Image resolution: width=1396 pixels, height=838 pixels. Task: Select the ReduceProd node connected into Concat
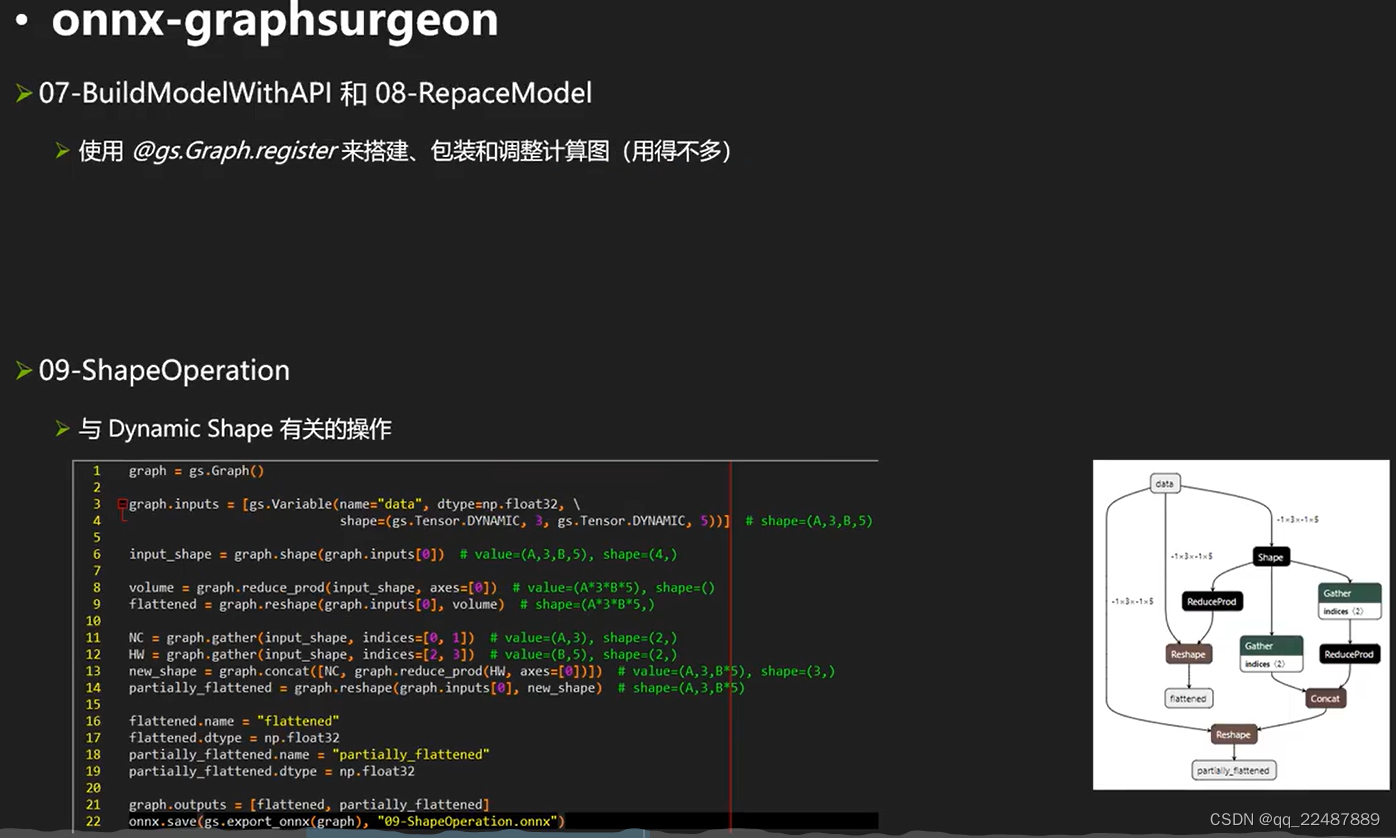pyautogui.click(x=1350, y=654)
